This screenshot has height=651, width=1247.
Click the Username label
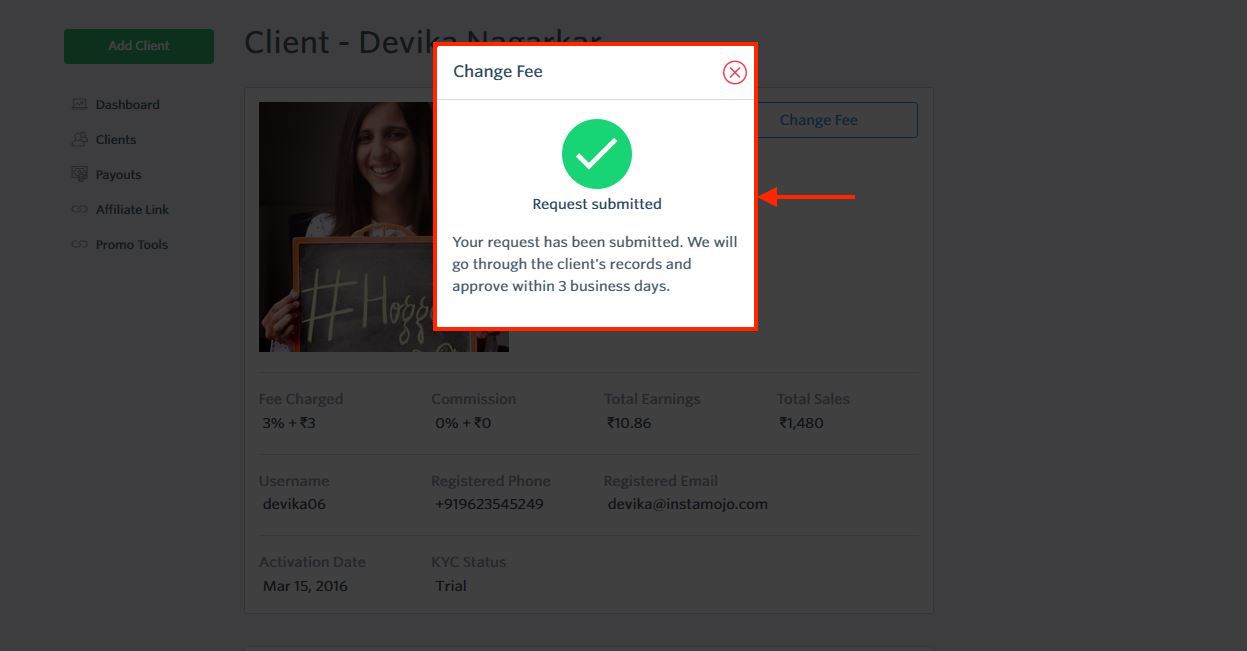tap(294, 481)
